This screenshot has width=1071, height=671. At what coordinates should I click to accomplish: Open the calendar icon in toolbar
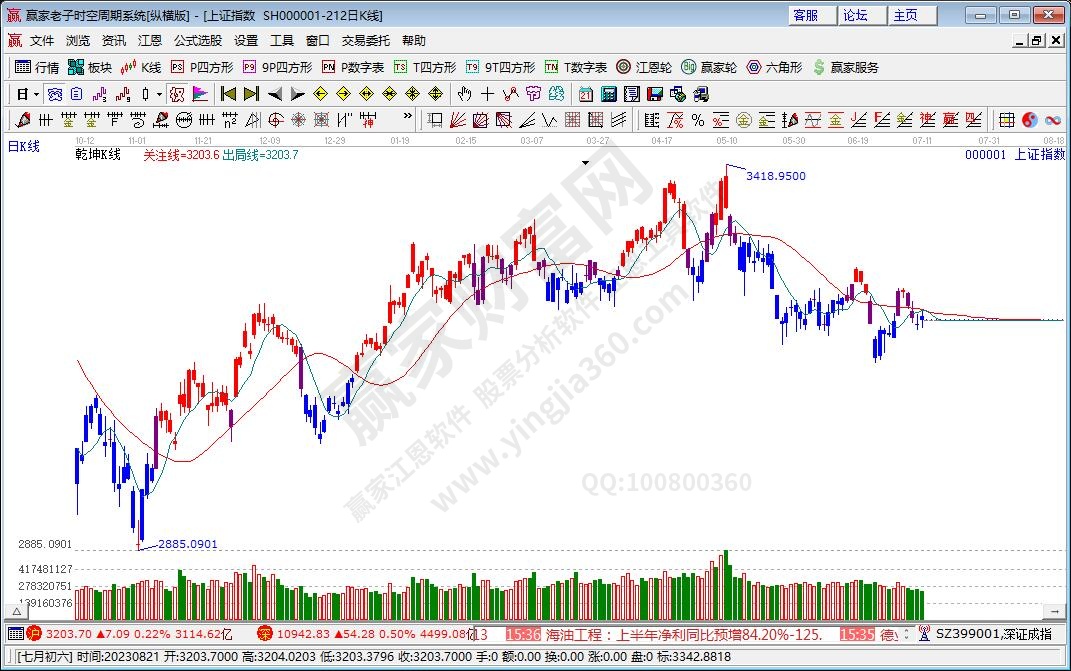(585, 94)
